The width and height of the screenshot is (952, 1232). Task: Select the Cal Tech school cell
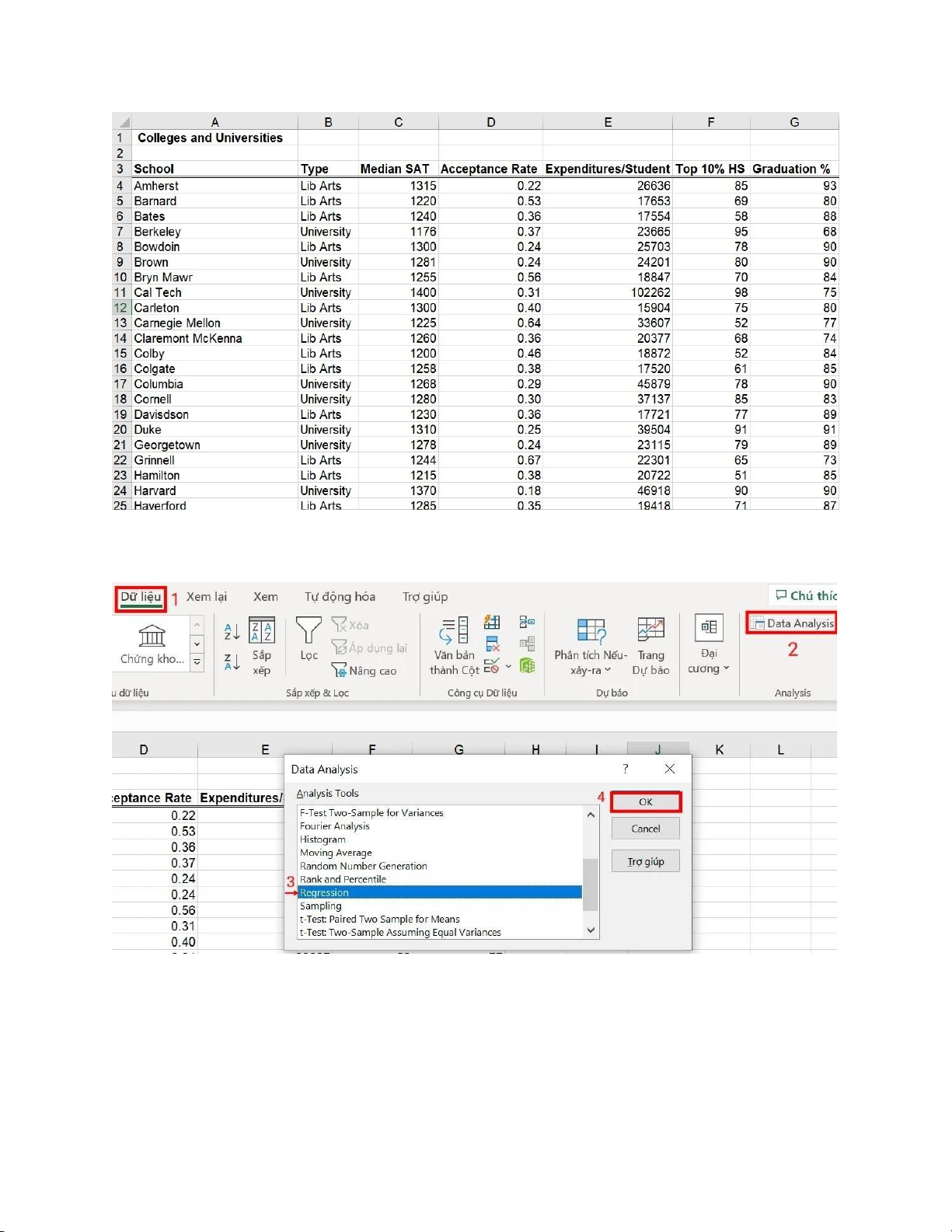pos(214,292)
